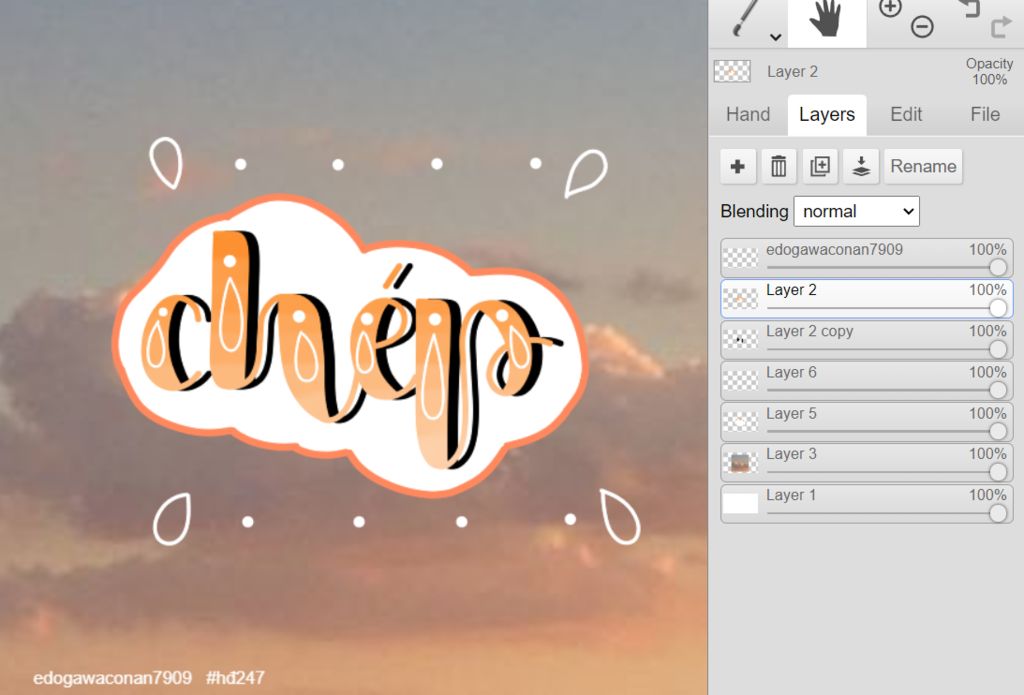Screen dimensions: 1024x695
Task: Switch to the Edit tab
Action: click(x=906, y=114)
